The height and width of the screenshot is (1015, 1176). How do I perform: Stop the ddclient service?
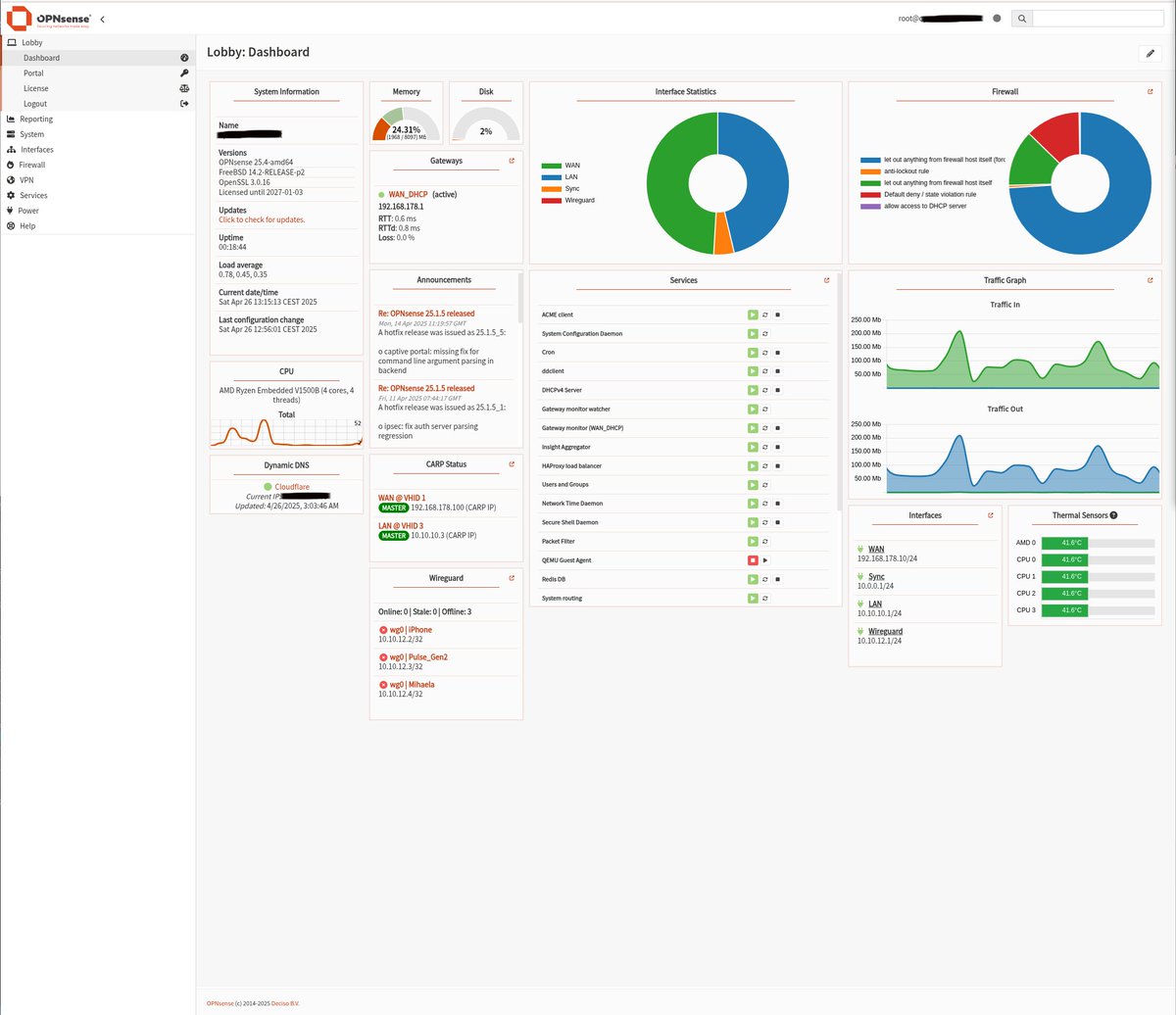coord(777,371)
